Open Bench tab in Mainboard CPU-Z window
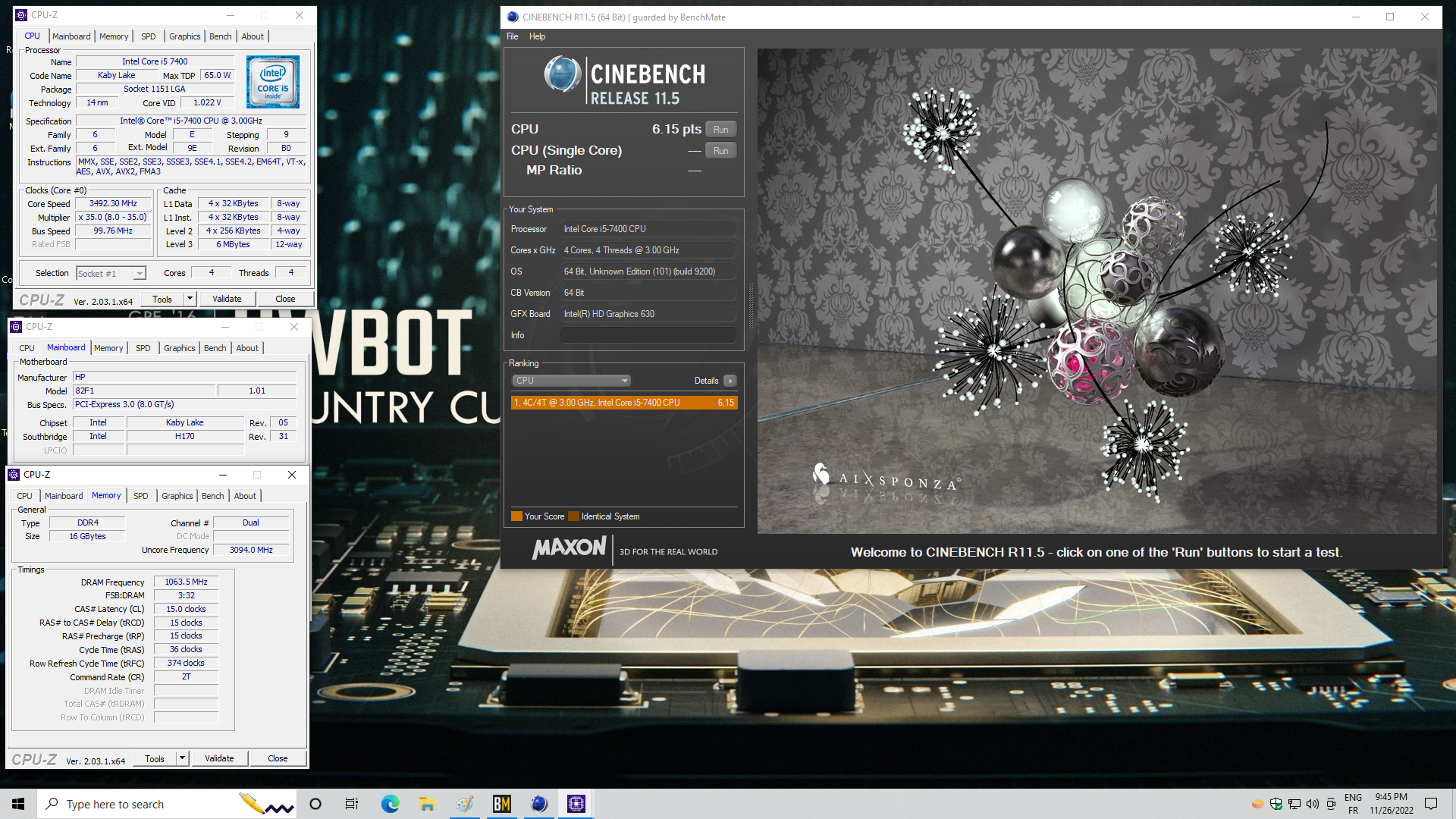Image resolution: width=1456 pixels, height=819 pixels. 215,348
